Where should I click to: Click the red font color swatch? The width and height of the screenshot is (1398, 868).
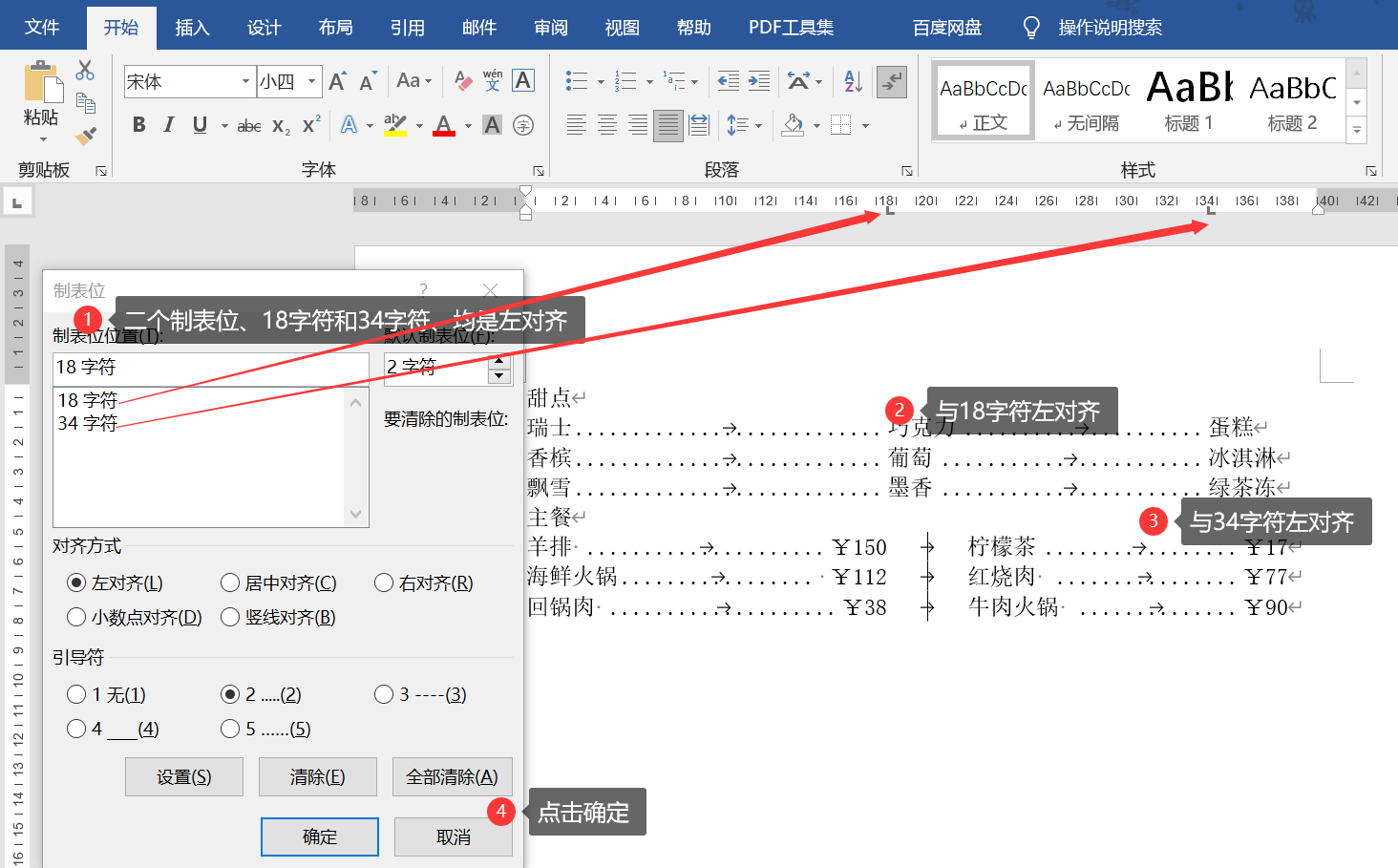(443, 125)
